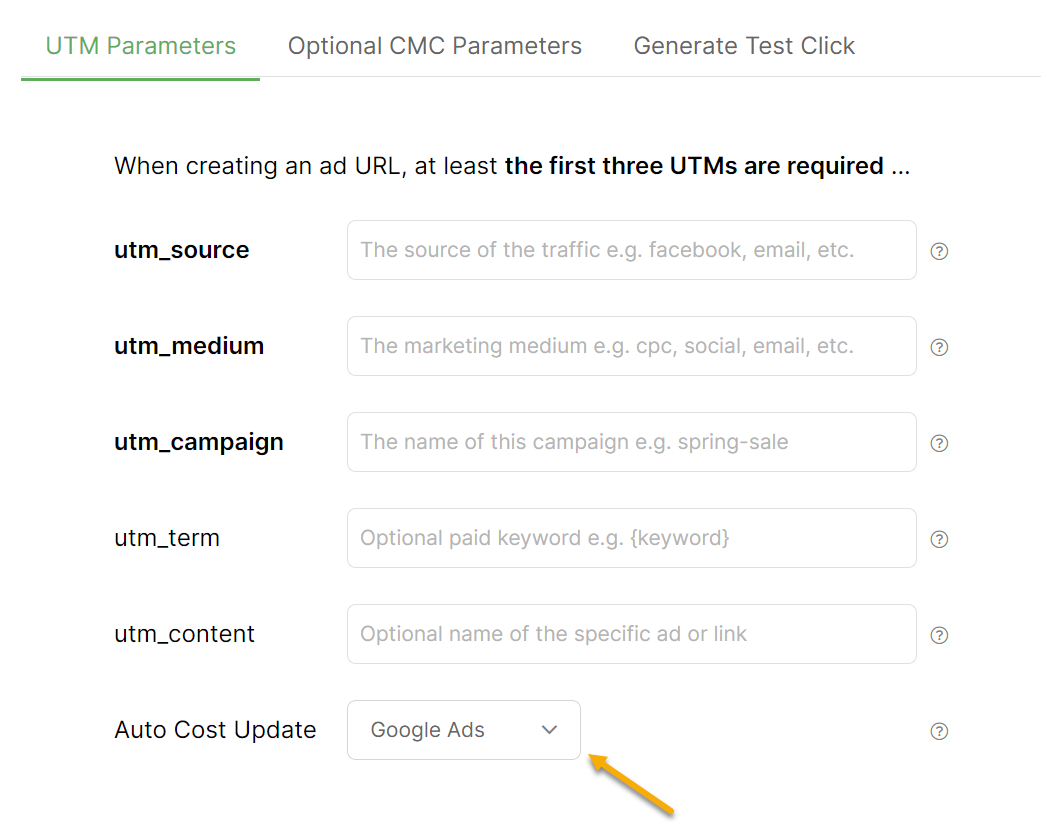This screenshot has width=1052, height=826.
Task: Click the bold utm_medium label
Action: 189,346
